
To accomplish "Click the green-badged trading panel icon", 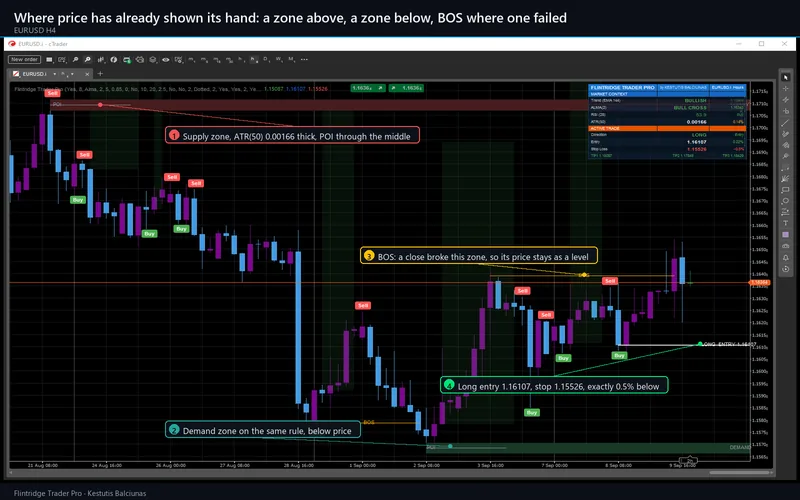I will coord(127,60).
